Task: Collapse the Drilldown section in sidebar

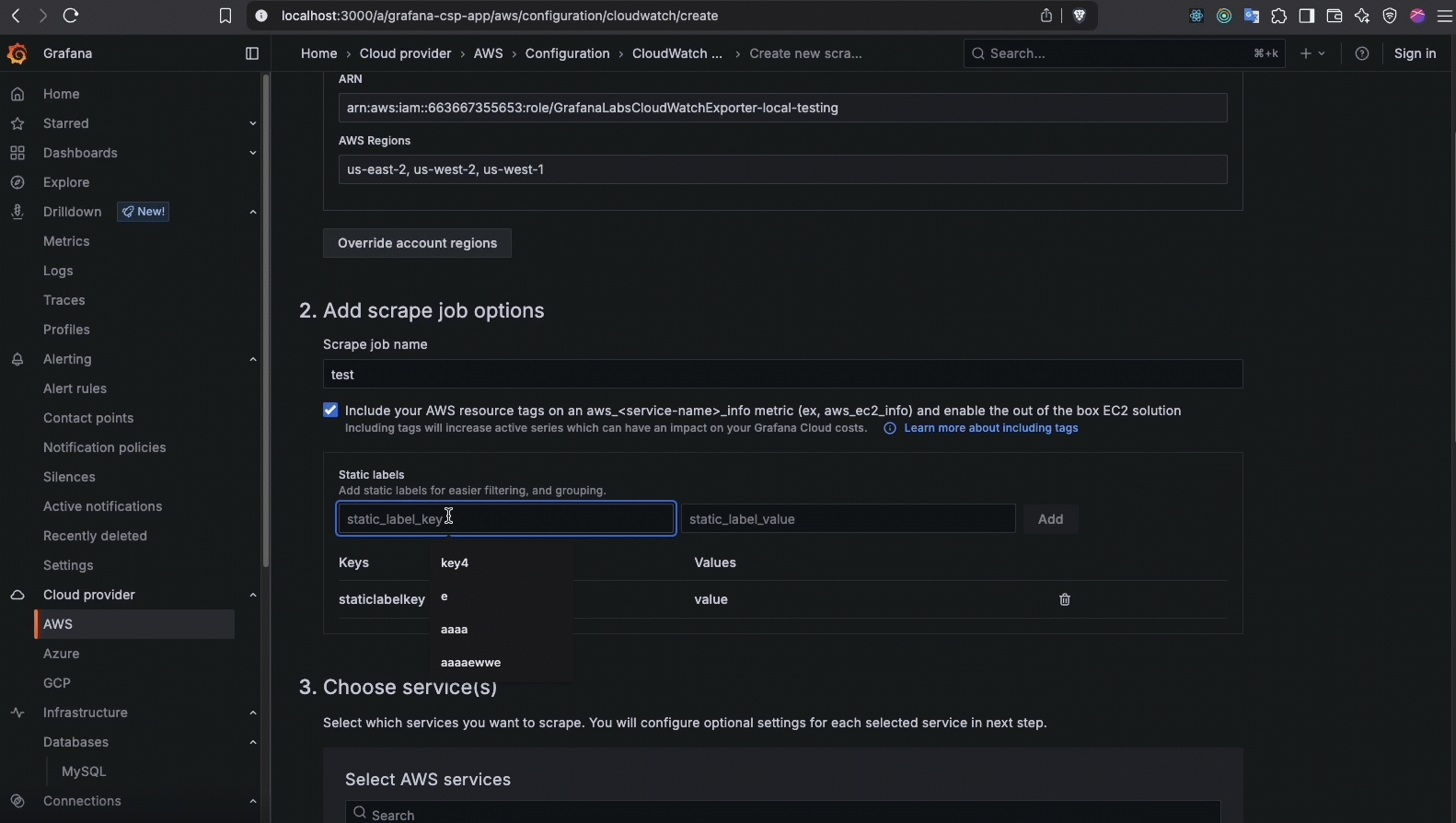Action: (252, 212)
